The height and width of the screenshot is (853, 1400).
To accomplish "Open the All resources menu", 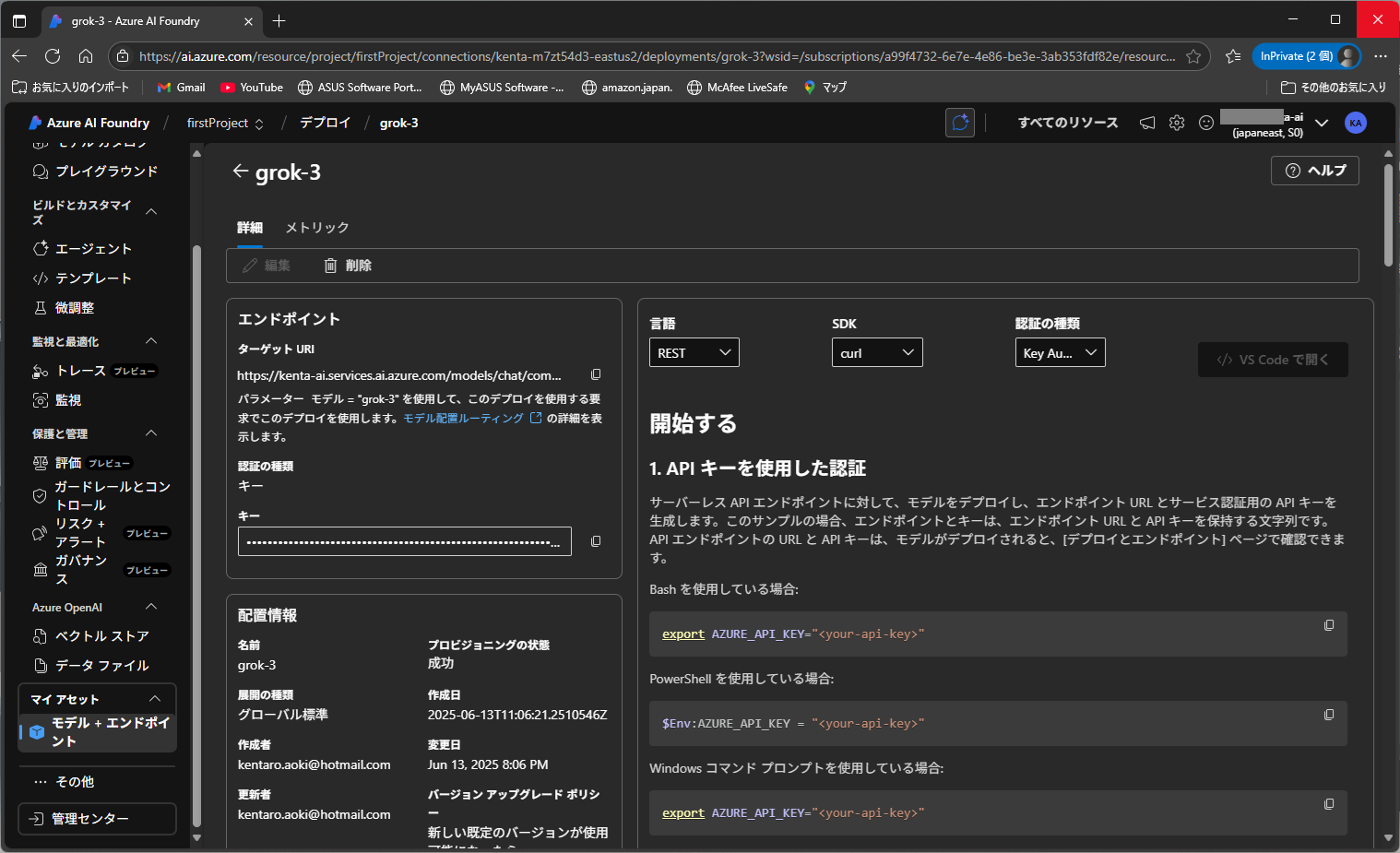I will coord(1068,123).
